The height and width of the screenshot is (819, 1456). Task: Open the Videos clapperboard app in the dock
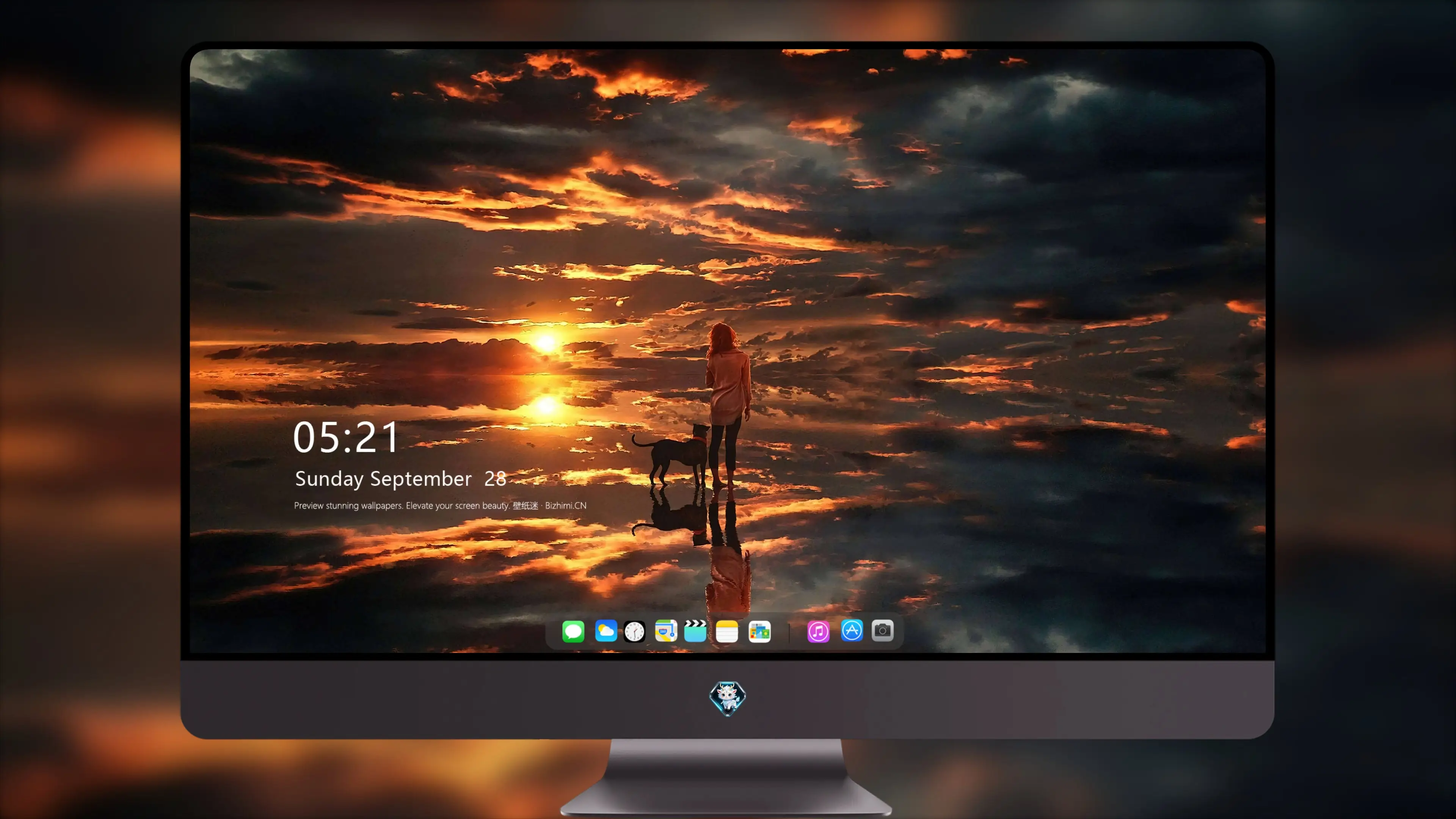(695, 631)
